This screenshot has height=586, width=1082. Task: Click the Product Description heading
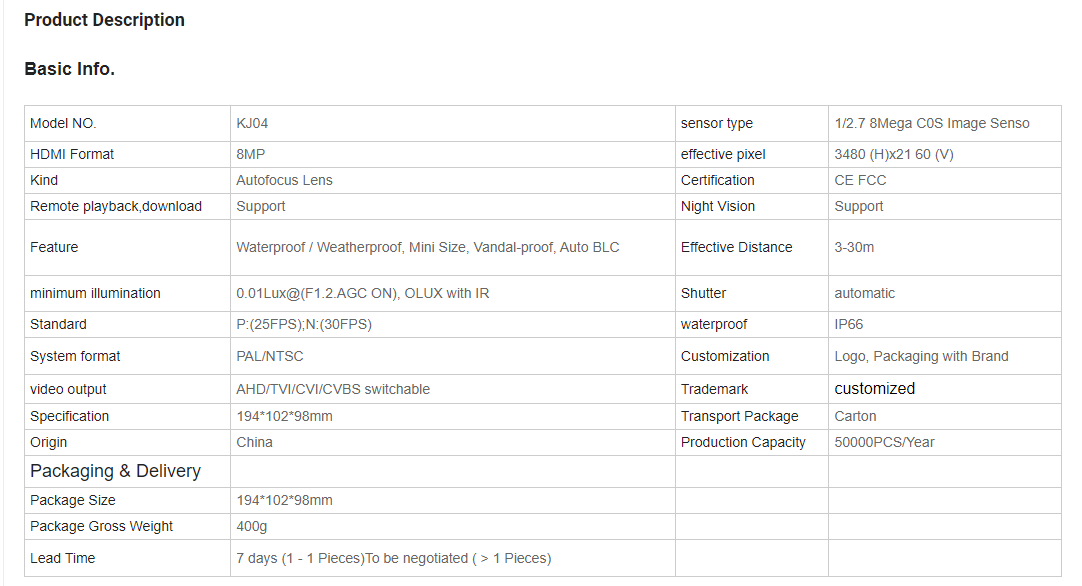pyautogui.click(x=104, y=20)
